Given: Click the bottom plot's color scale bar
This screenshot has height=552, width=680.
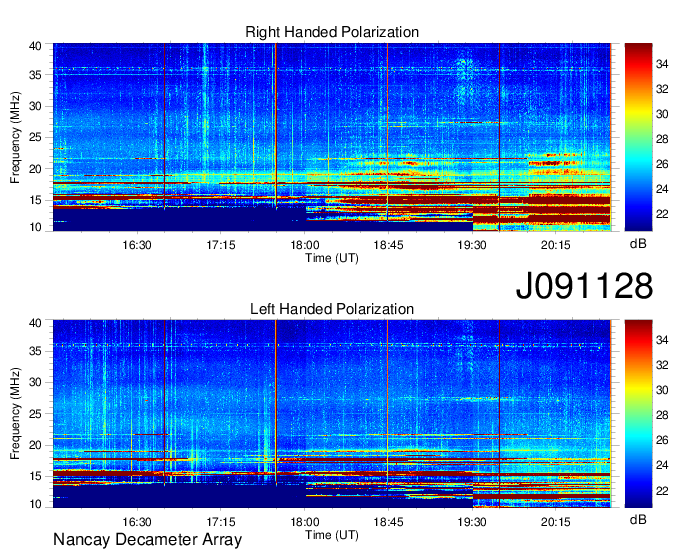Looking at the screenshot, I should [638, 414].
